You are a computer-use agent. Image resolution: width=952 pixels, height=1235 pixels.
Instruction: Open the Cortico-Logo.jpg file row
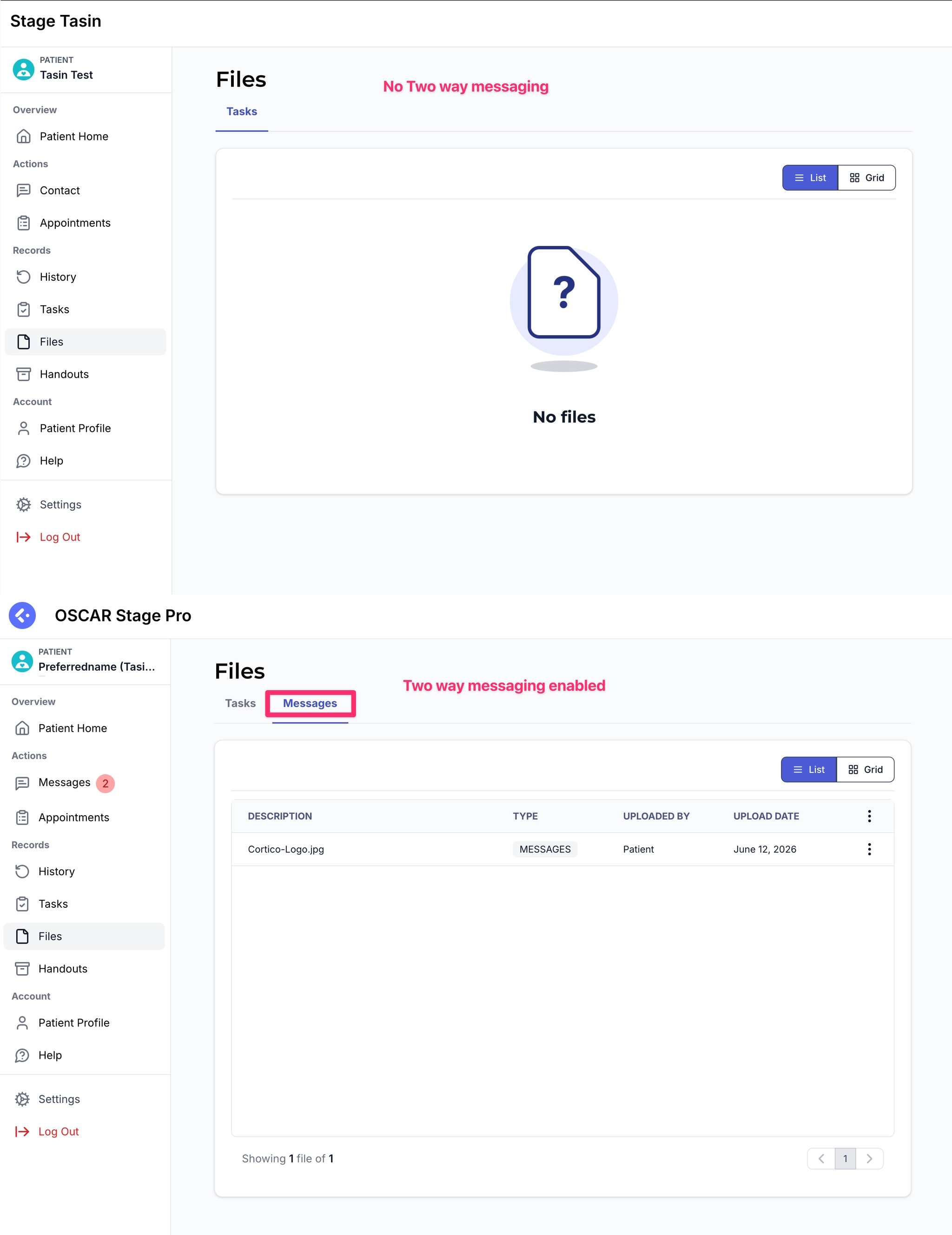point(563,849)
